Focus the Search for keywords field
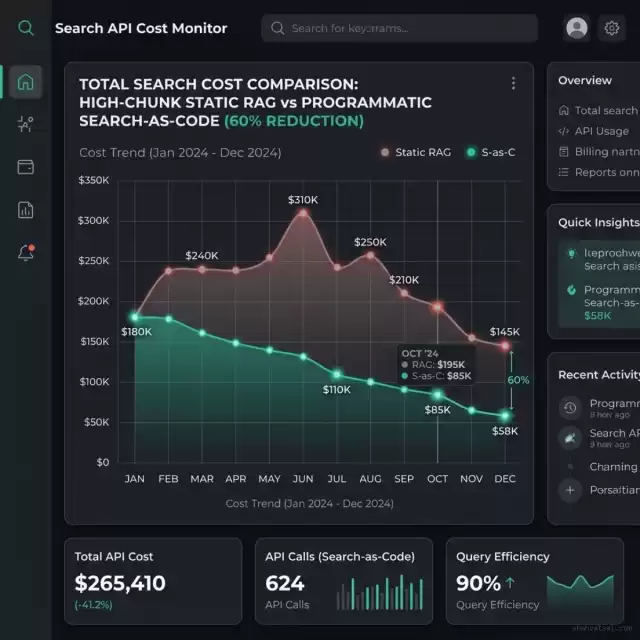Viewport: 640px width, 640px height. pyautogui.click(x=399, y=28)
